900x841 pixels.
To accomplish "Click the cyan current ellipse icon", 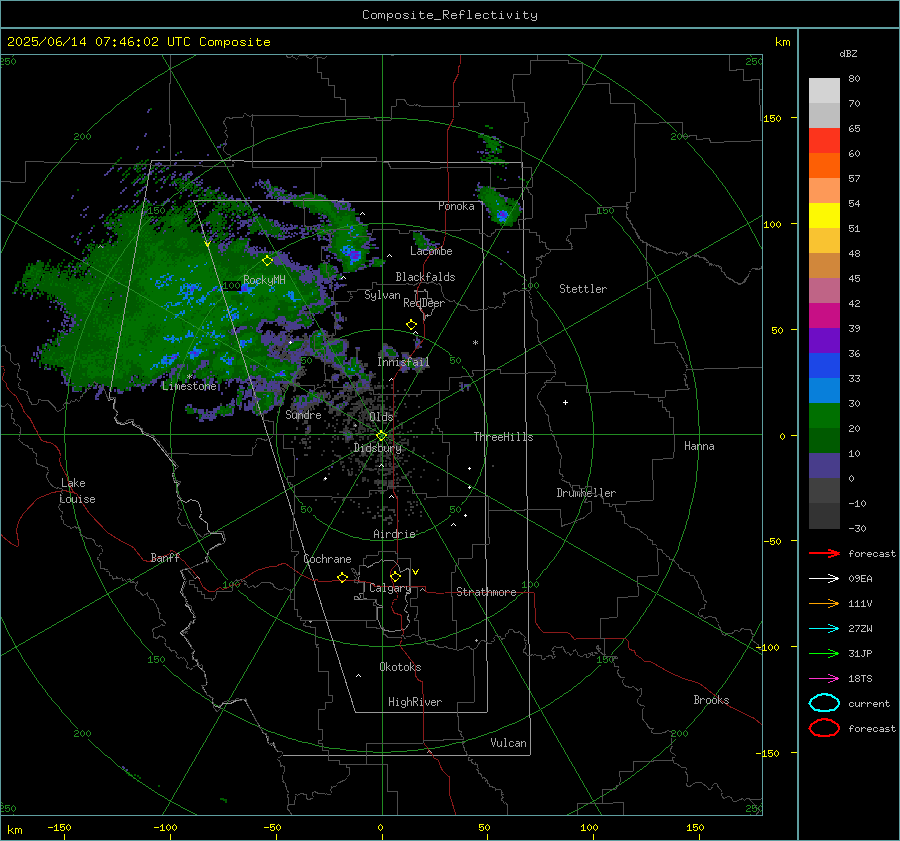I will (824, 703).
